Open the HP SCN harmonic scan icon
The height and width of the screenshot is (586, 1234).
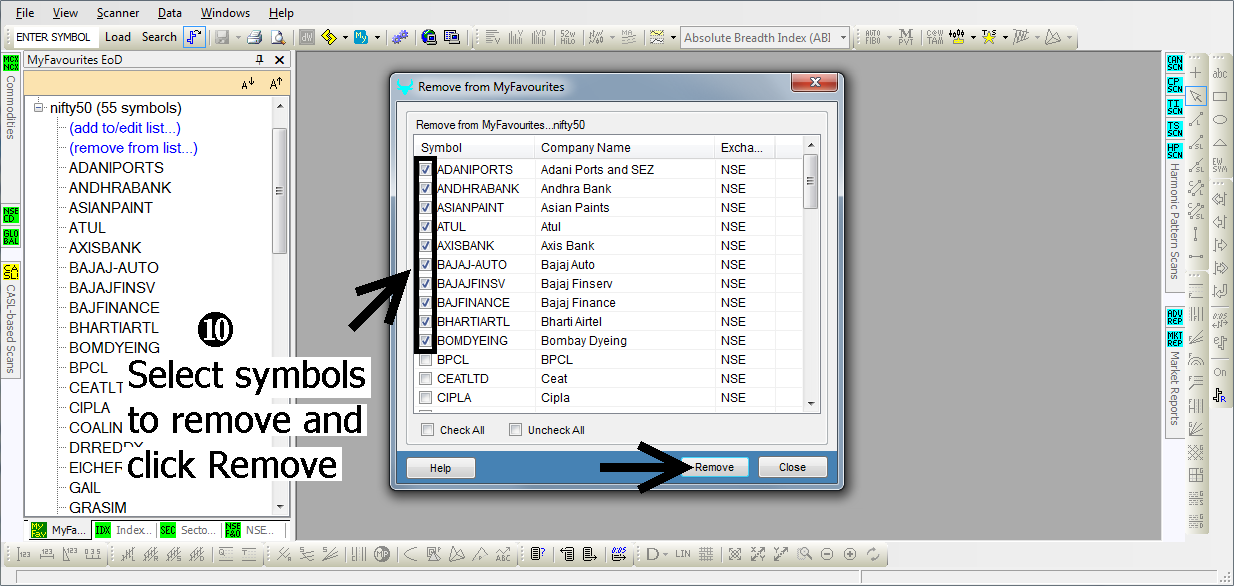click(x=1174, y=151)
